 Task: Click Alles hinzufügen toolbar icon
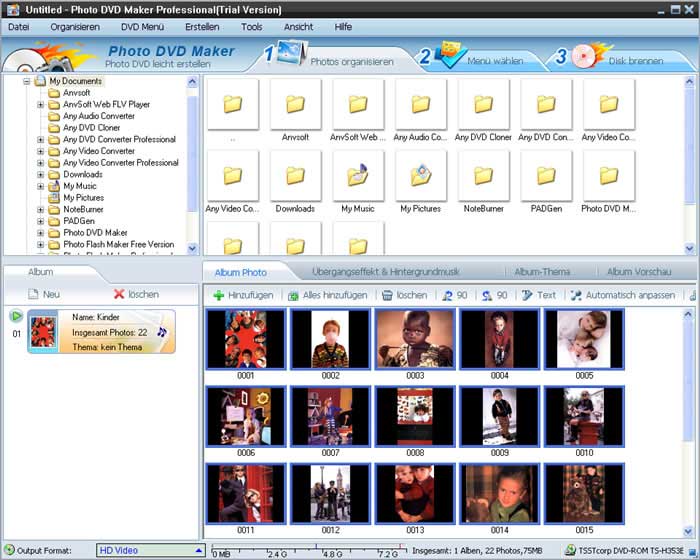pos(293,295)
